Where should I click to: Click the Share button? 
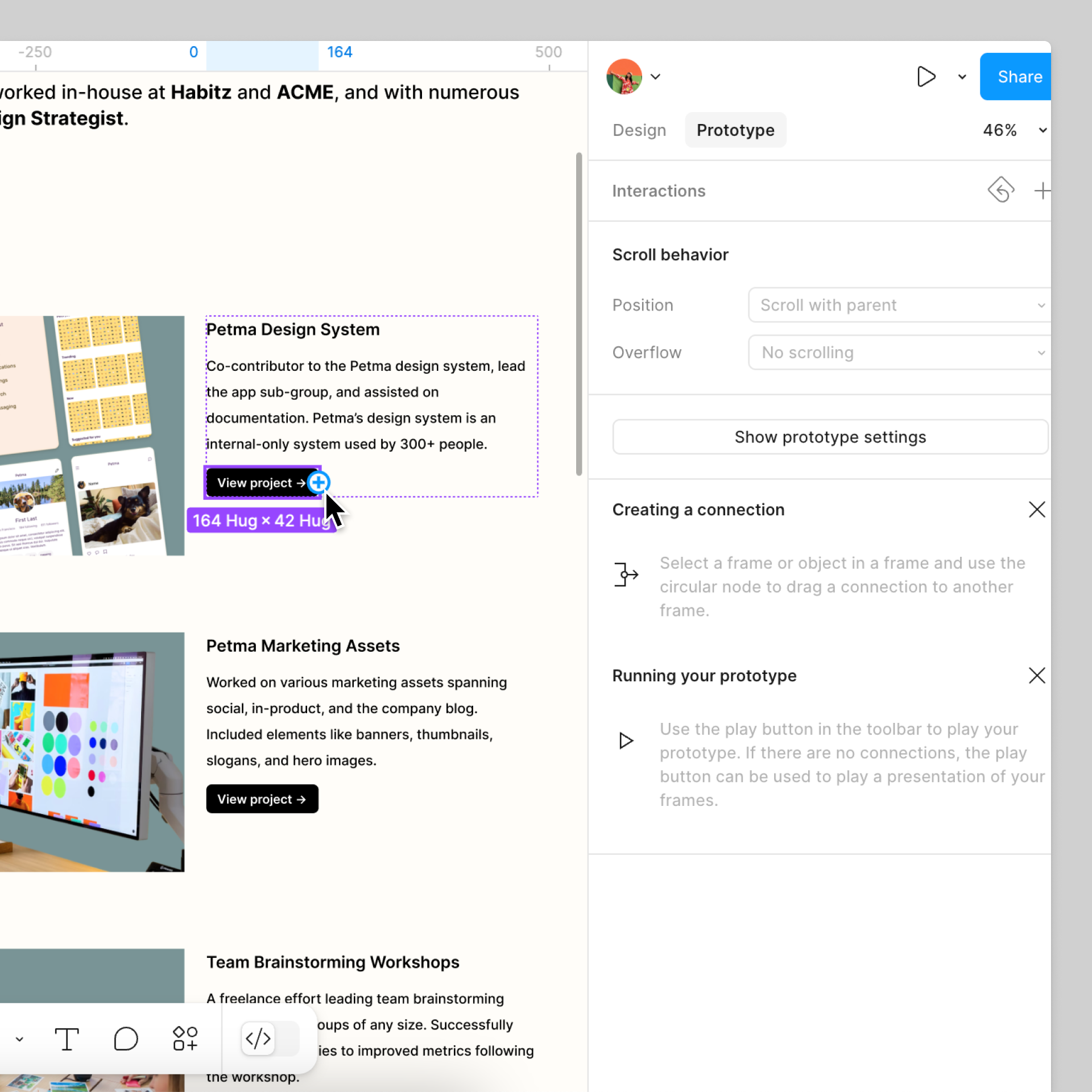point(1016,77)
